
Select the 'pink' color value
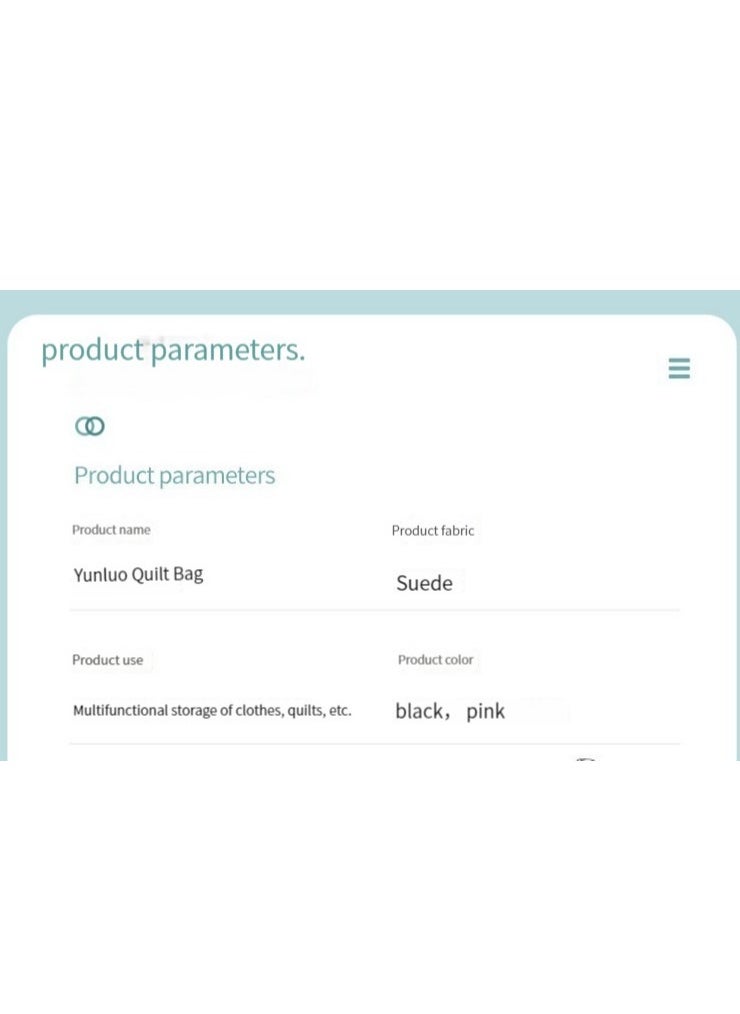click(x=485, y=711)
